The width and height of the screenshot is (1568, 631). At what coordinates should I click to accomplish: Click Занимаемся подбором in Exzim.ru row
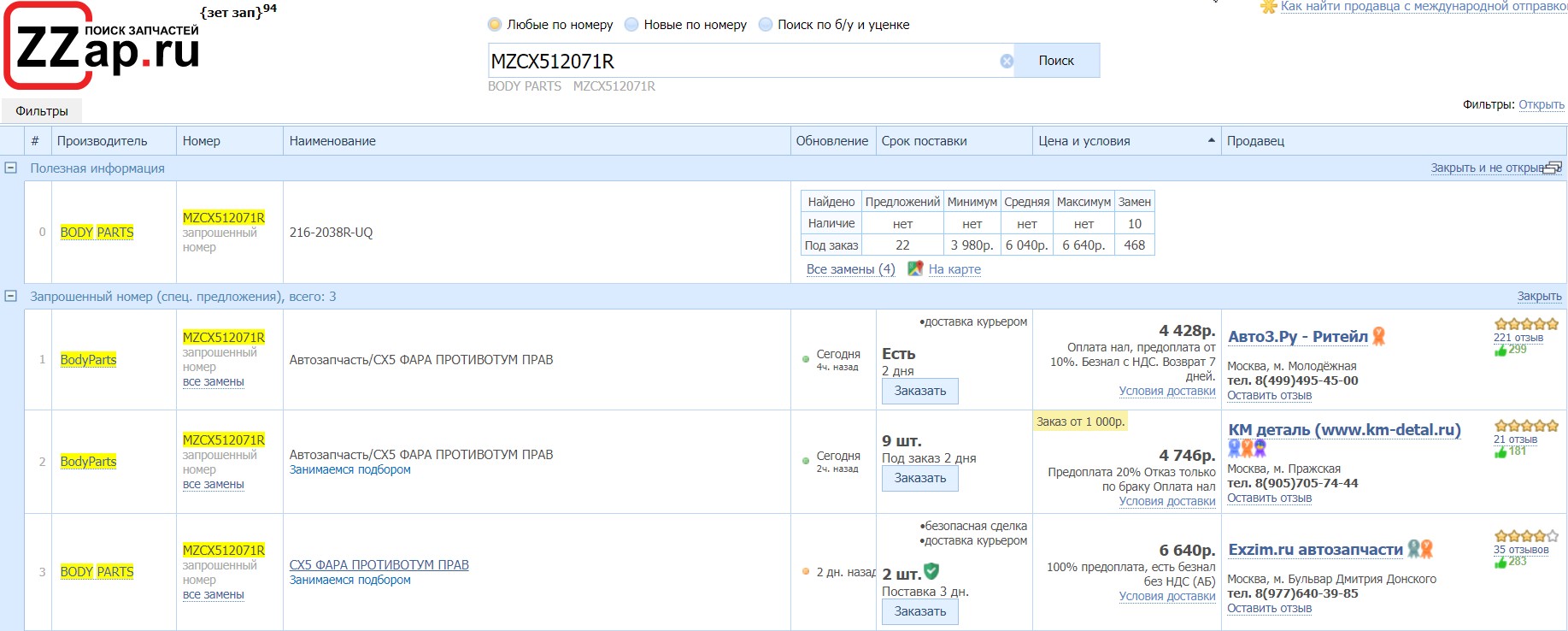coord(350,580)
